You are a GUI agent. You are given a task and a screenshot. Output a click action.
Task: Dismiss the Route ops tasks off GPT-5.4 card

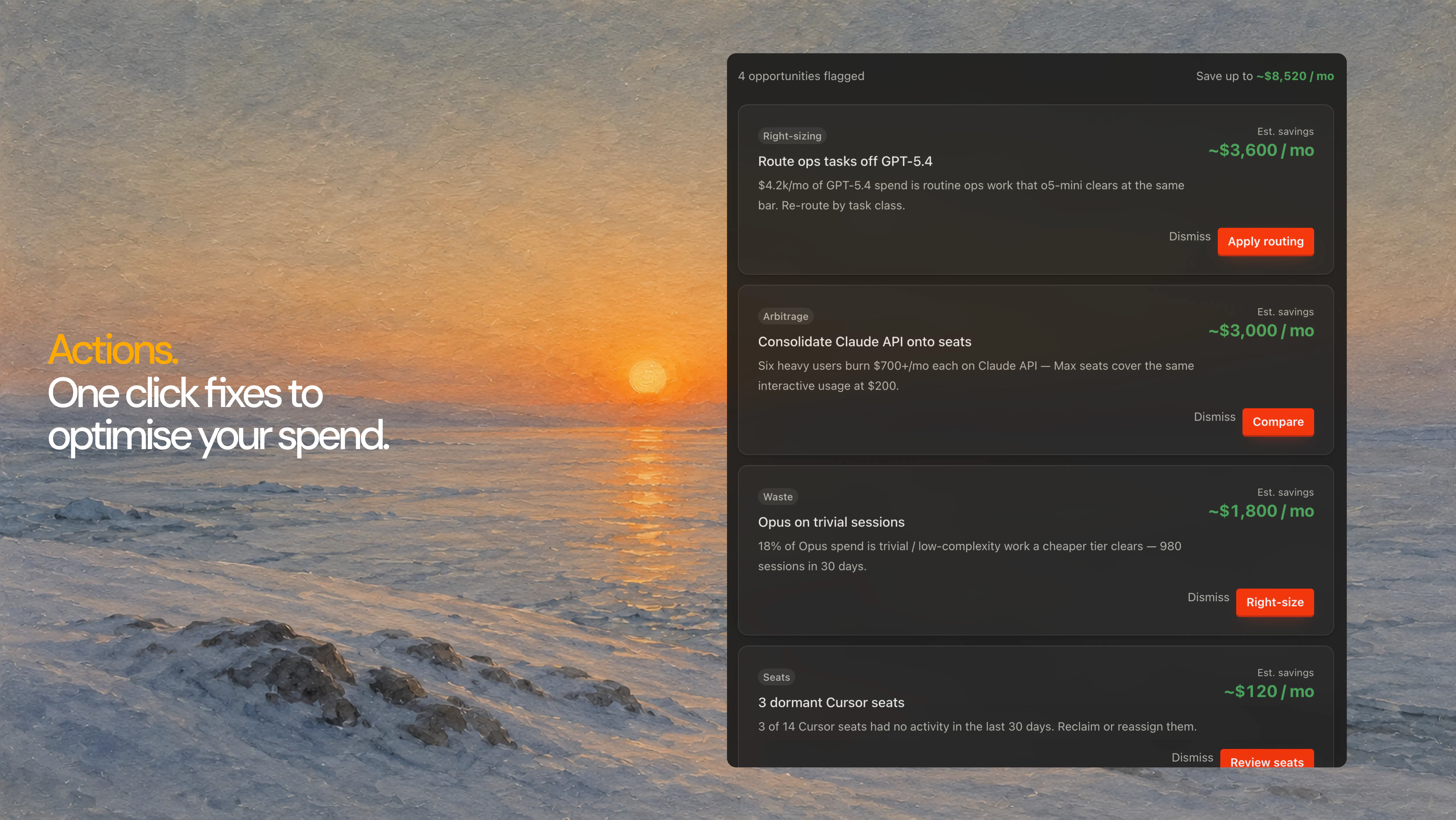click(x=1190, y=237)
